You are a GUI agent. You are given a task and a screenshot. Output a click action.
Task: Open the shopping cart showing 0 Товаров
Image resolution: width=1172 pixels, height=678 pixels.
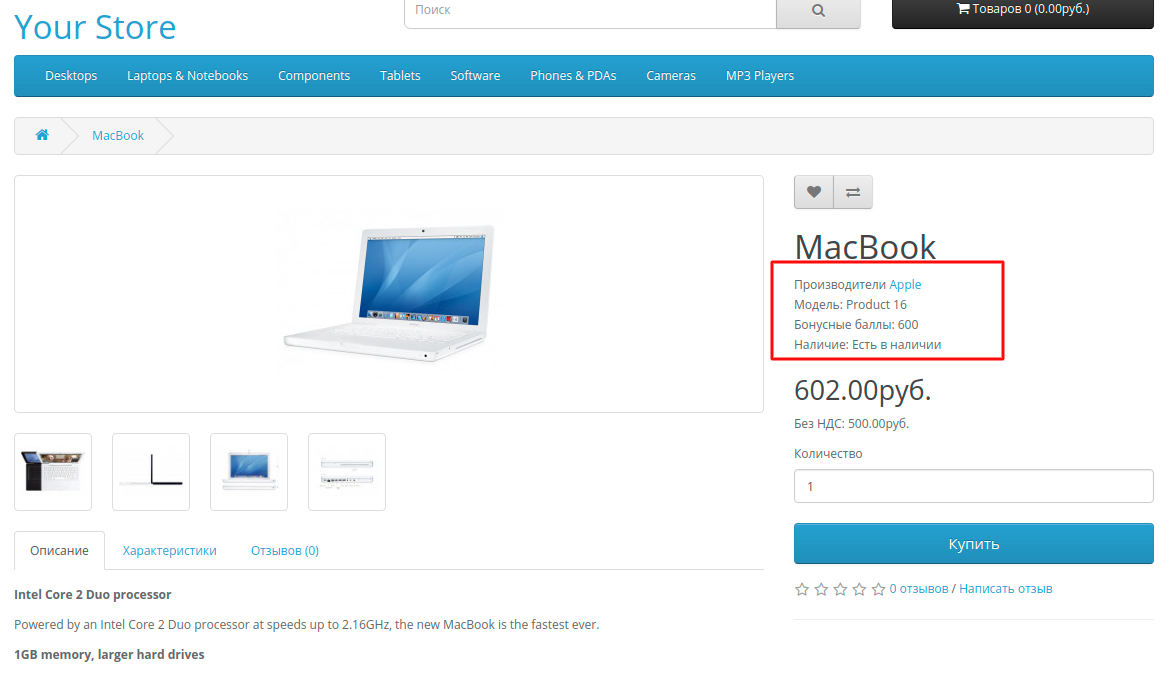[x=1020, y=14]
